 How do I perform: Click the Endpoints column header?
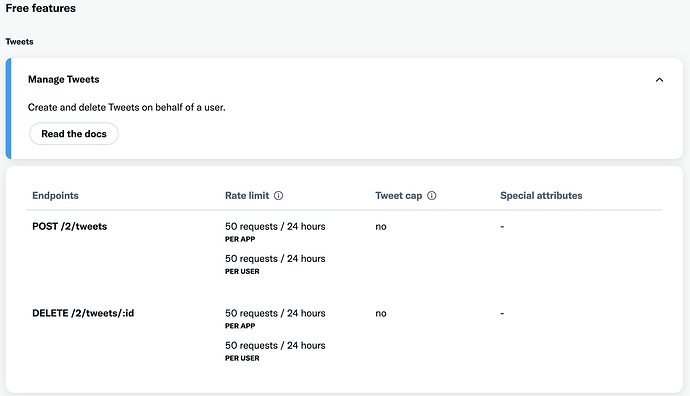click(x=55, y=195)
